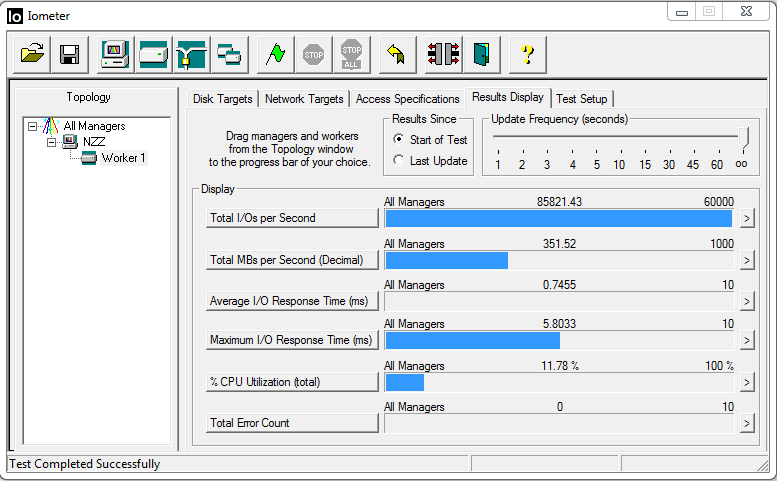The width and height of the screenshot is (777, 481).
Task: Click the Total Error Count button
Action: click(292, 423)
